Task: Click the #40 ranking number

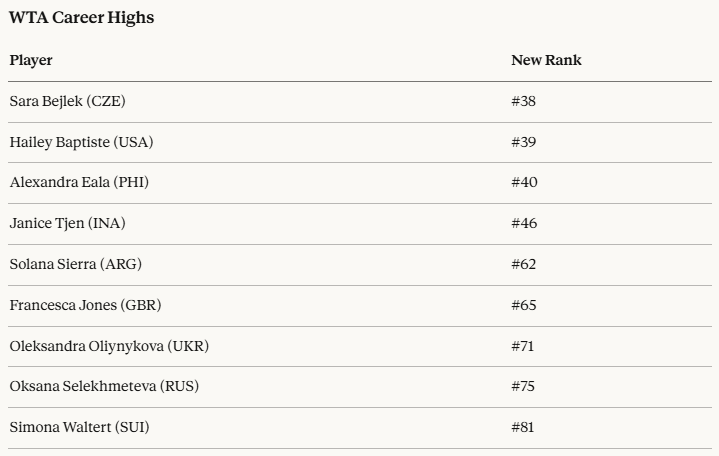Action: [524, 182]
